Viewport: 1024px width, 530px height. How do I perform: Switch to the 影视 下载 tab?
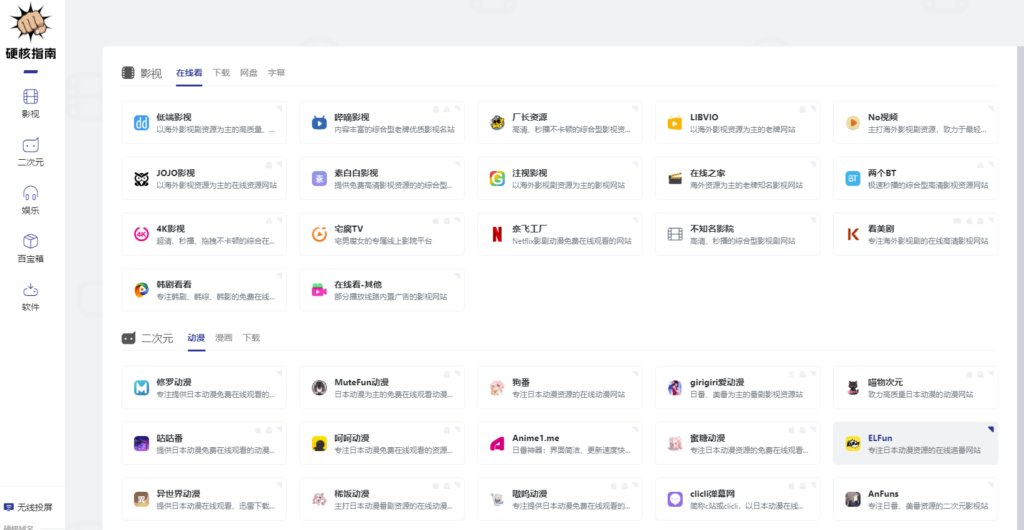tap(221, 73)
